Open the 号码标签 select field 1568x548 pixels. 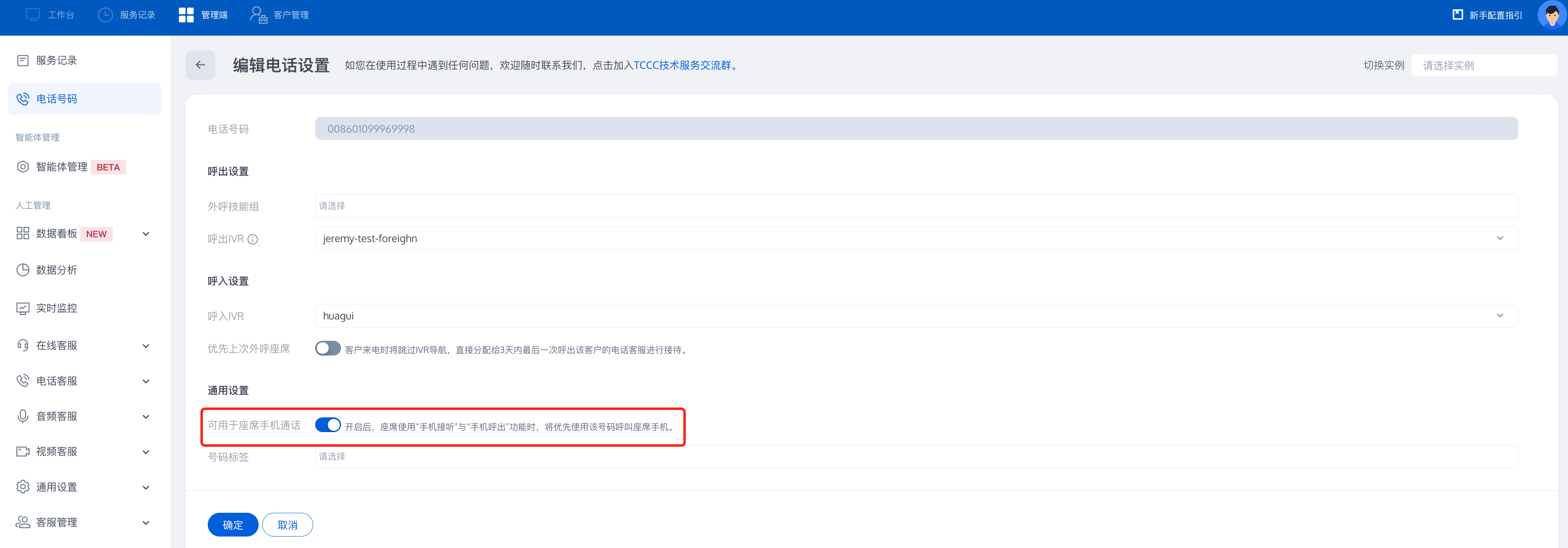916,456
